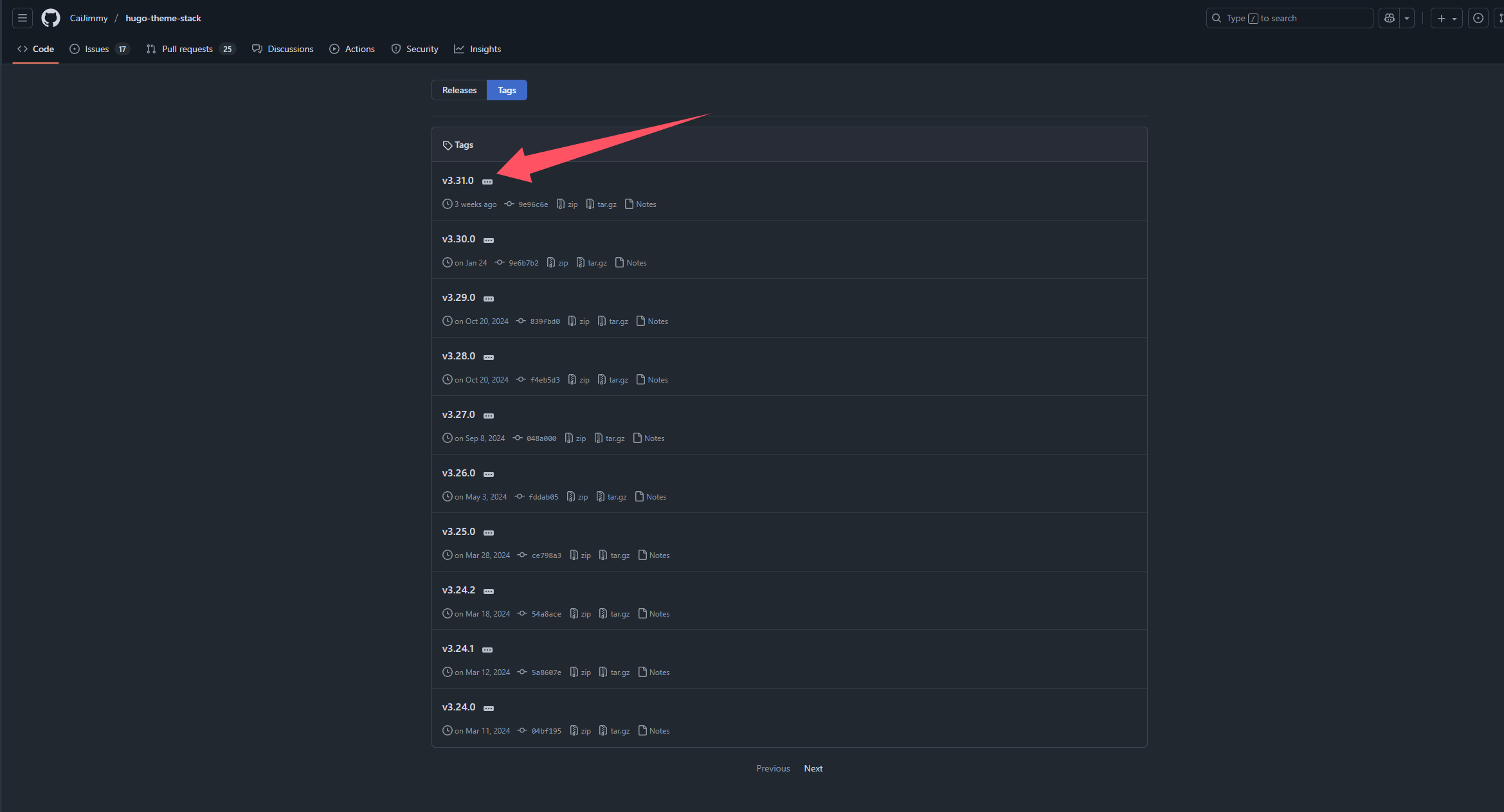Open the issues inbox icon in header
This screenshot has width=1504, height=812.
(1478, 18)
